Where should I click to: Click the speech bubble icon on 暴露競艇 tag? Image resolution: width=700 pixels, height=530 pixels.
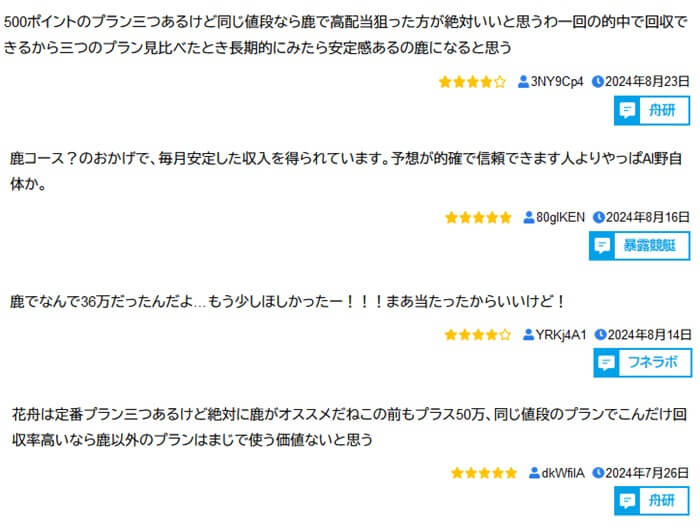coord(602,245)
